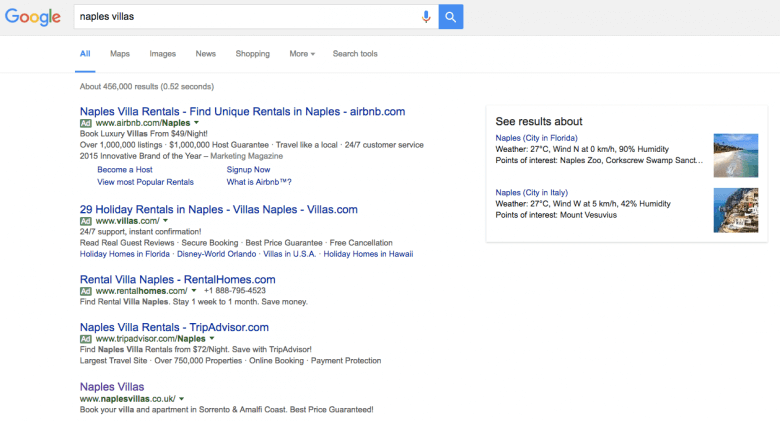Click the Ad badge beside www.airbnb.com/Naples
780x421 pixels.
click(86, 123)
